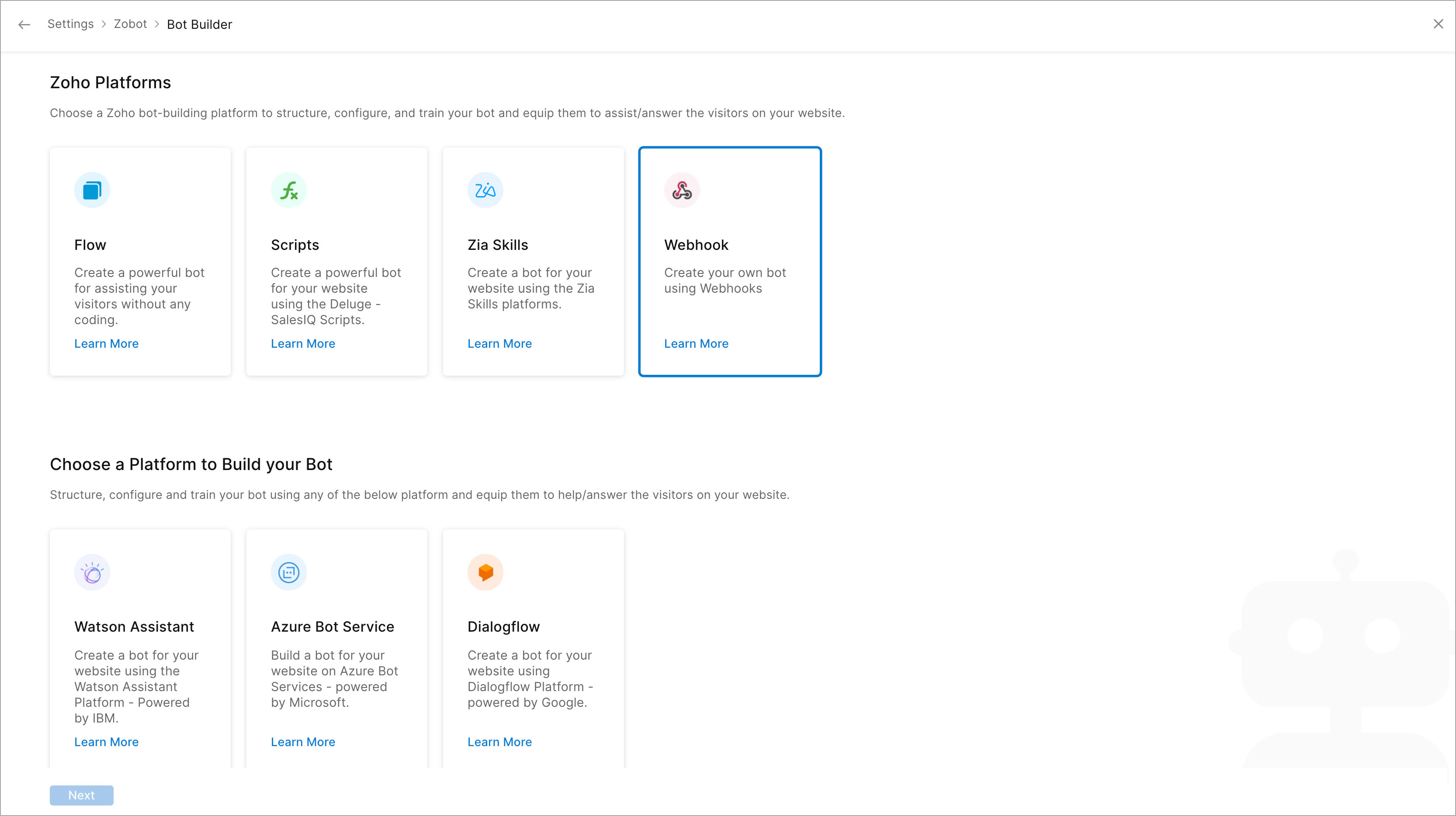Screen dimensions: 1456x816
Task: Click the 'Powered by IBM' description
Action: (136, 687)
